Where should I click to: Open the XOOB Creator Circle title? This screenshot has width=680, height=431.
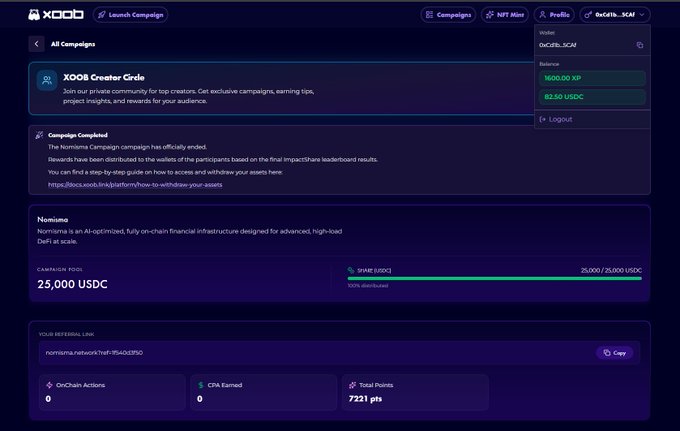(x=104, y=78)
